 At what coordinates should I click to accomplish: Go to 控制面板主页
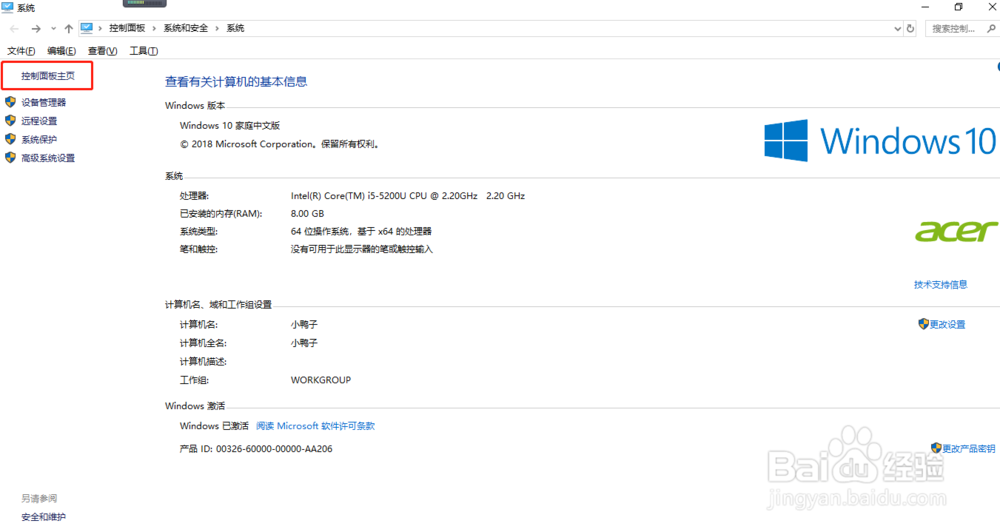point(48,76)
